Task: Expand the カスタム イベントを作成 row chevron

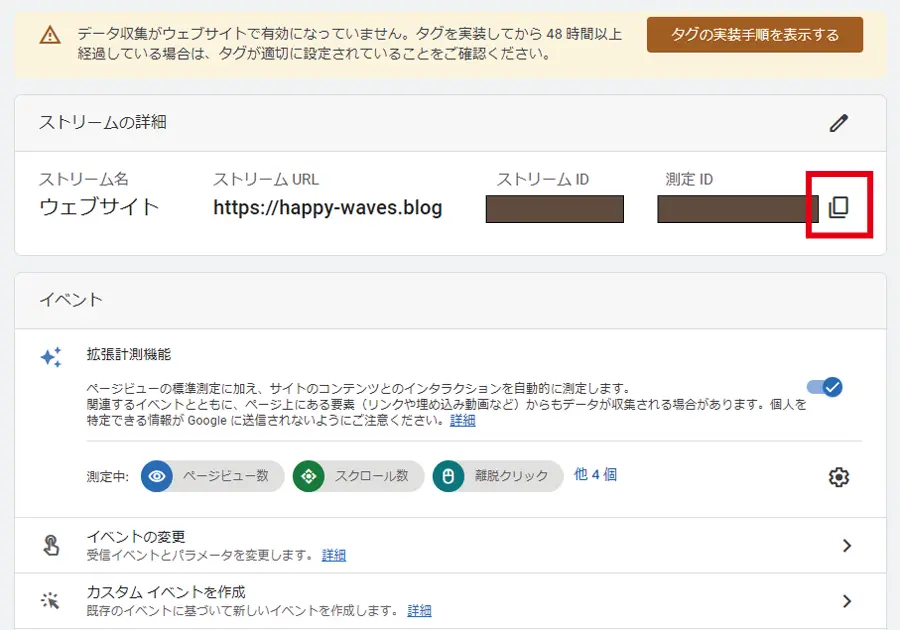Action: click(846, 601)
